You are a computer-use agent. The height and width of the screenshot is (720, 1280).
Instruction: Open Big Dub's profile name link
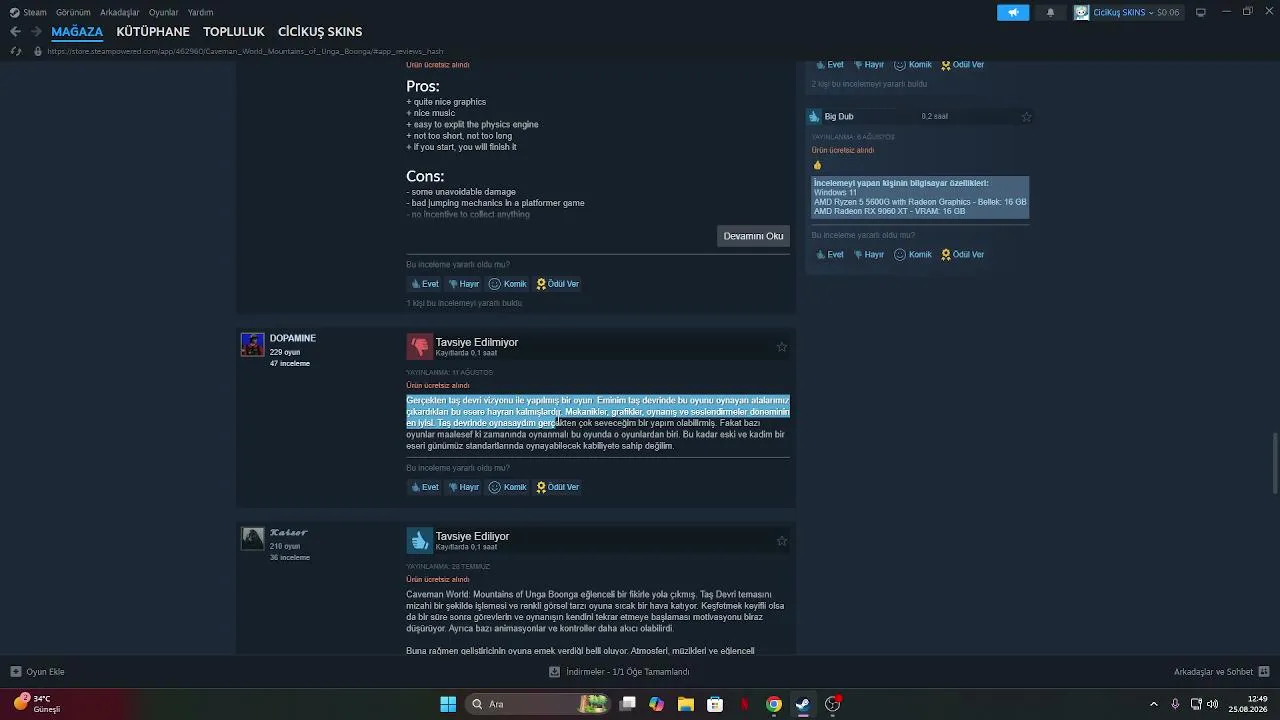click(839, 117)
